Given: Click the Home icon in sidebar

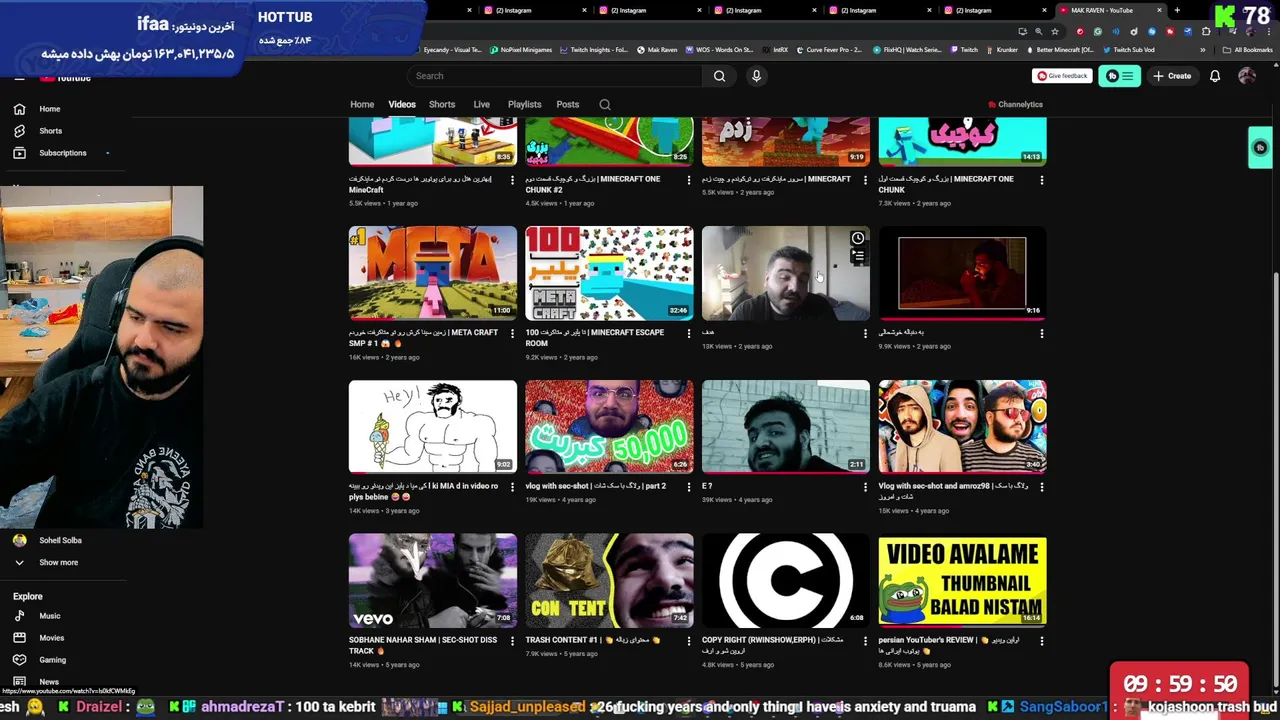Looking at the screenshot, I should 19,109.
